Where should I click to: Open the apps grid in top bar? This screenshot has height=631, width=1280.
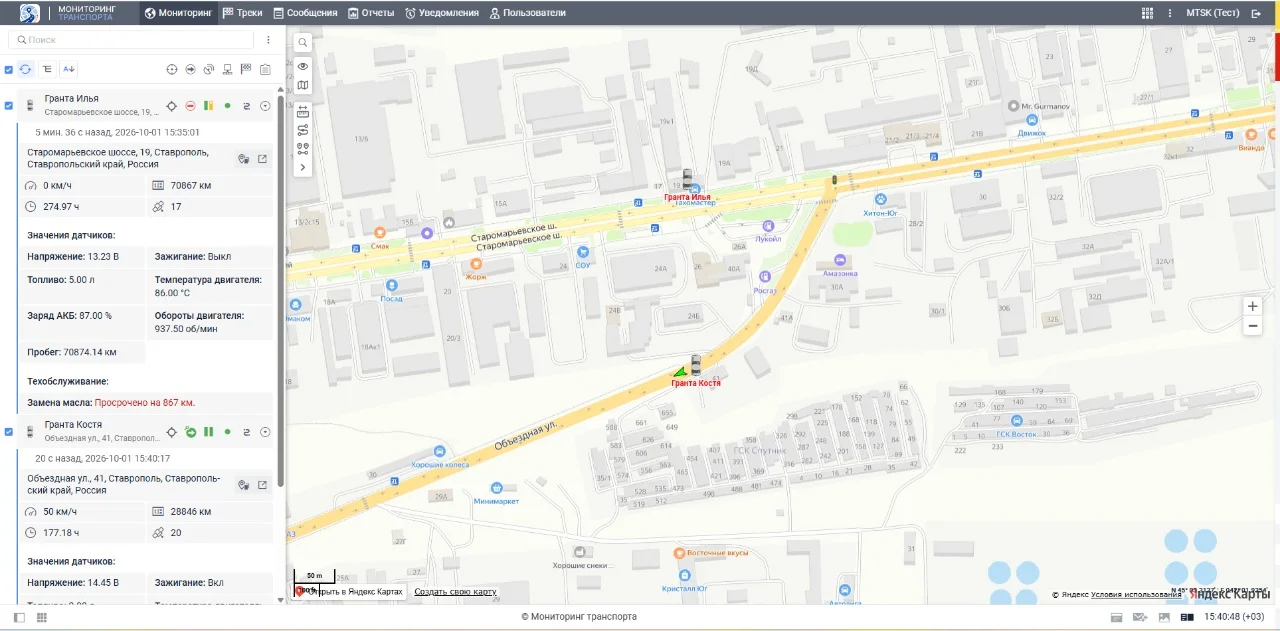1147,13
